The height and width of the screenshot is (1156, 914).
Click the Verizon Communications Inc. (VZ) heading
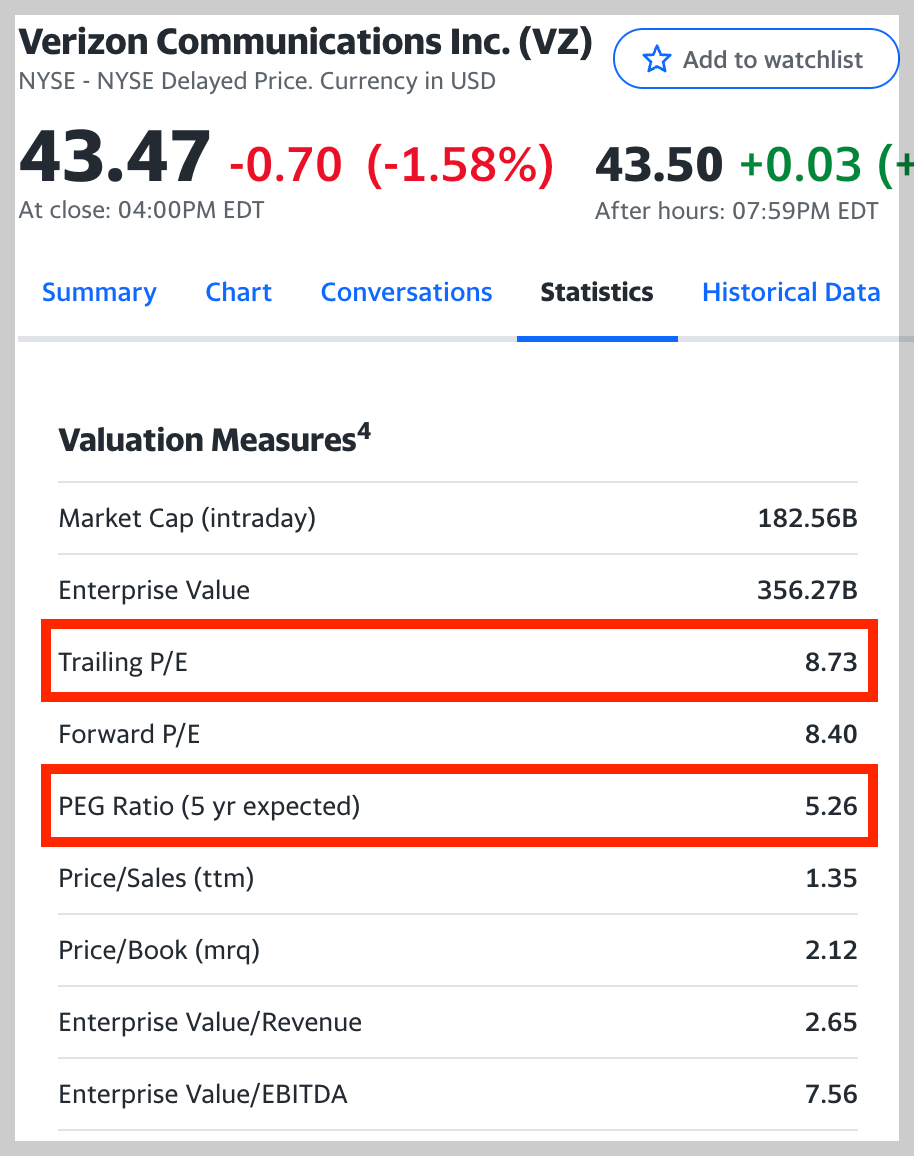(306, 44)
